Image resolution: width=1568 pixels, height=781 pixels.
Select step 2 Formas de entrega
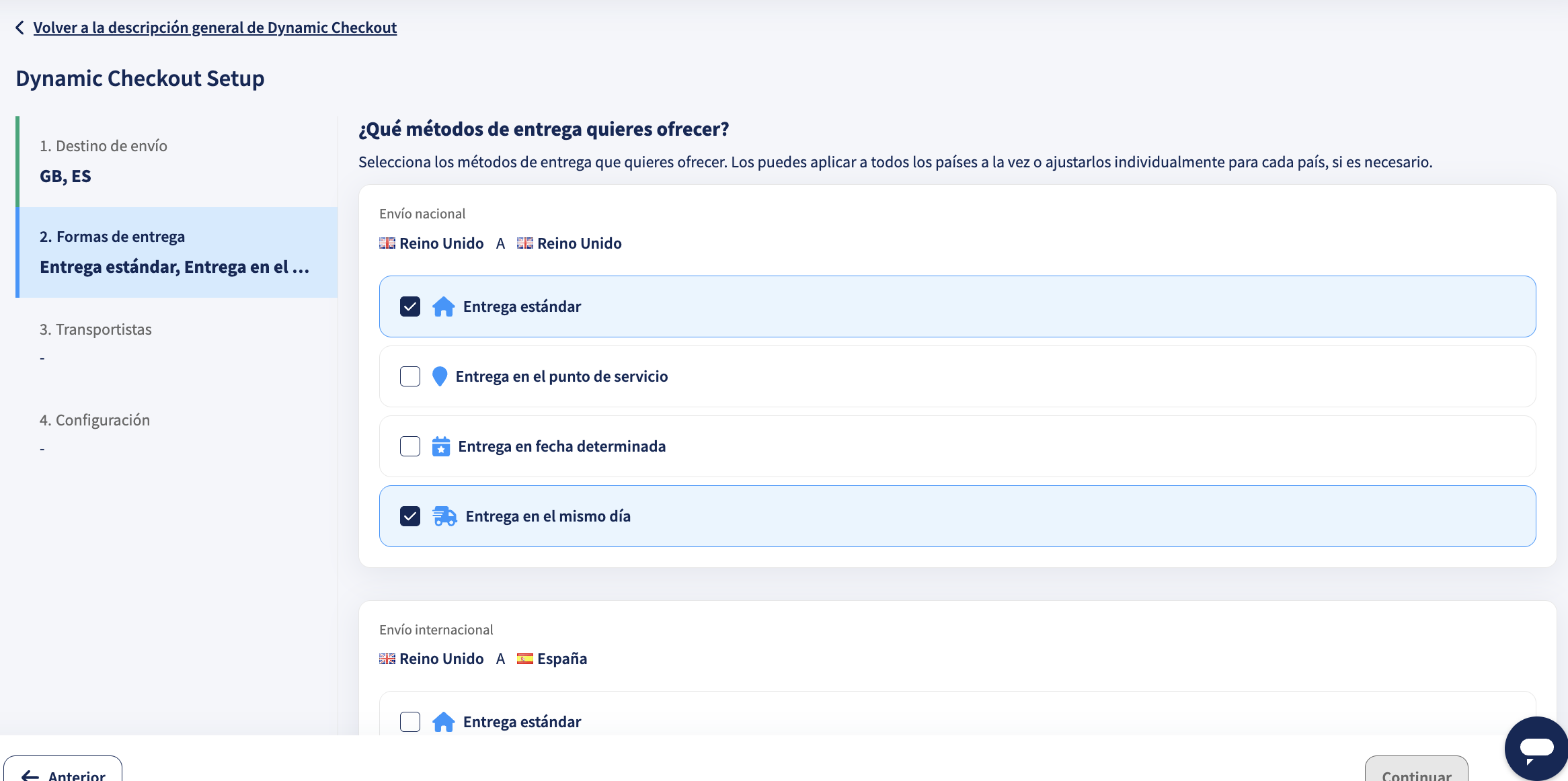coord(177,252)
